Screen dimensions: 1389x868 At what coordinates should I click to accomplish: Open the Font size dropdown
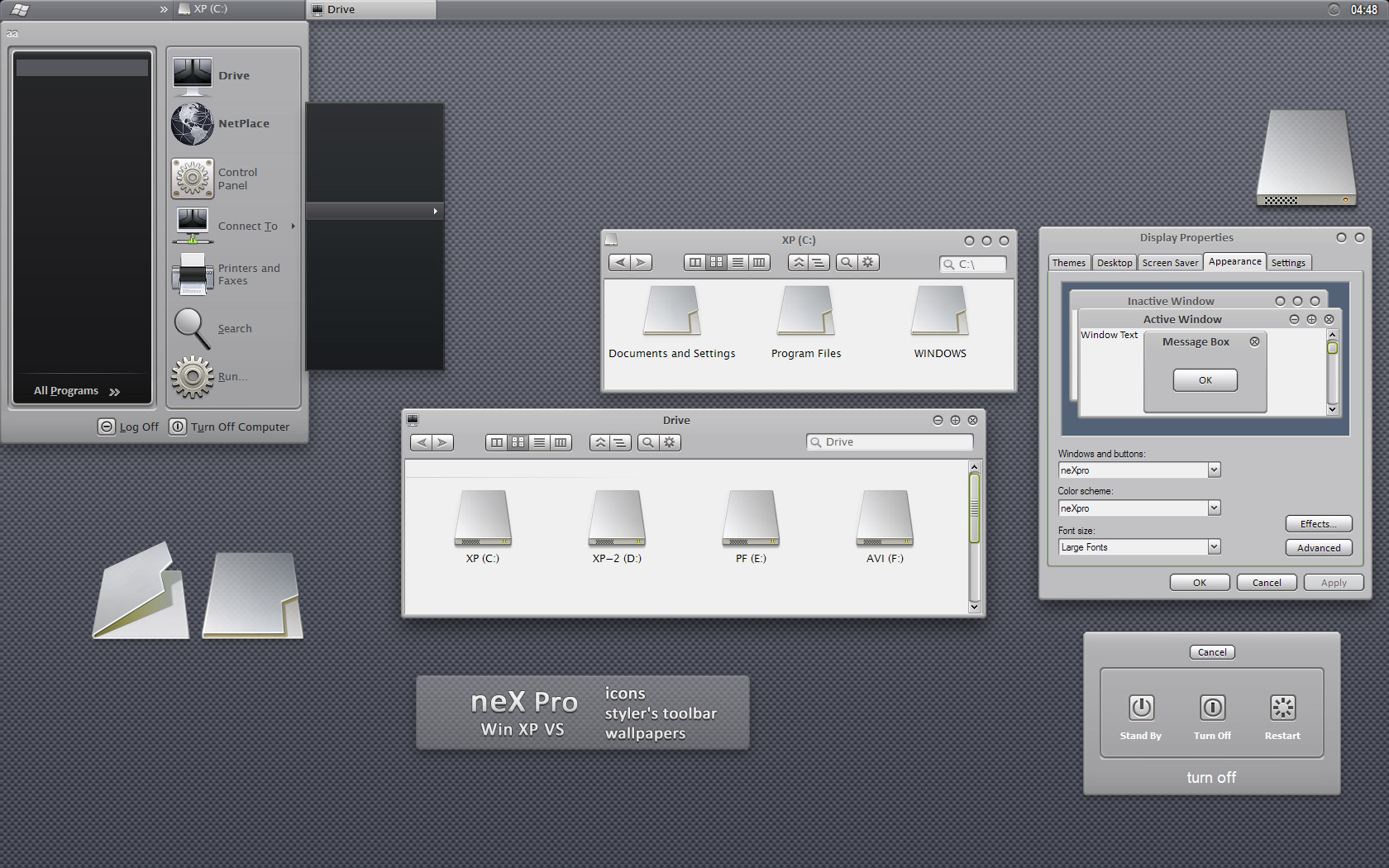(x=1214, y=547)
